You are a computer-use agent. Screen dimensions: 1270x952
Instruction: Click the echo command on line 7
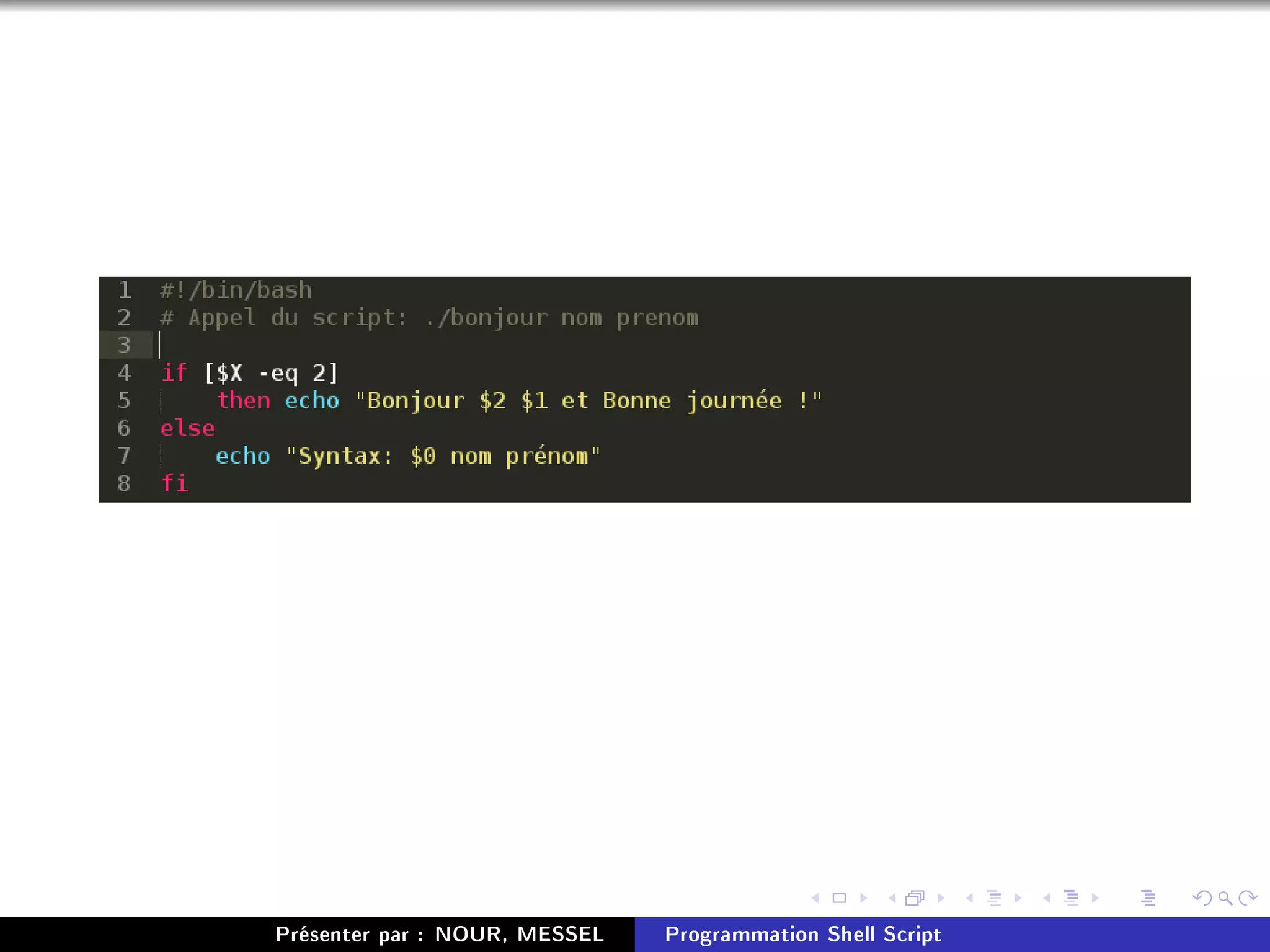pyautogui.click(x=243, y=456)
